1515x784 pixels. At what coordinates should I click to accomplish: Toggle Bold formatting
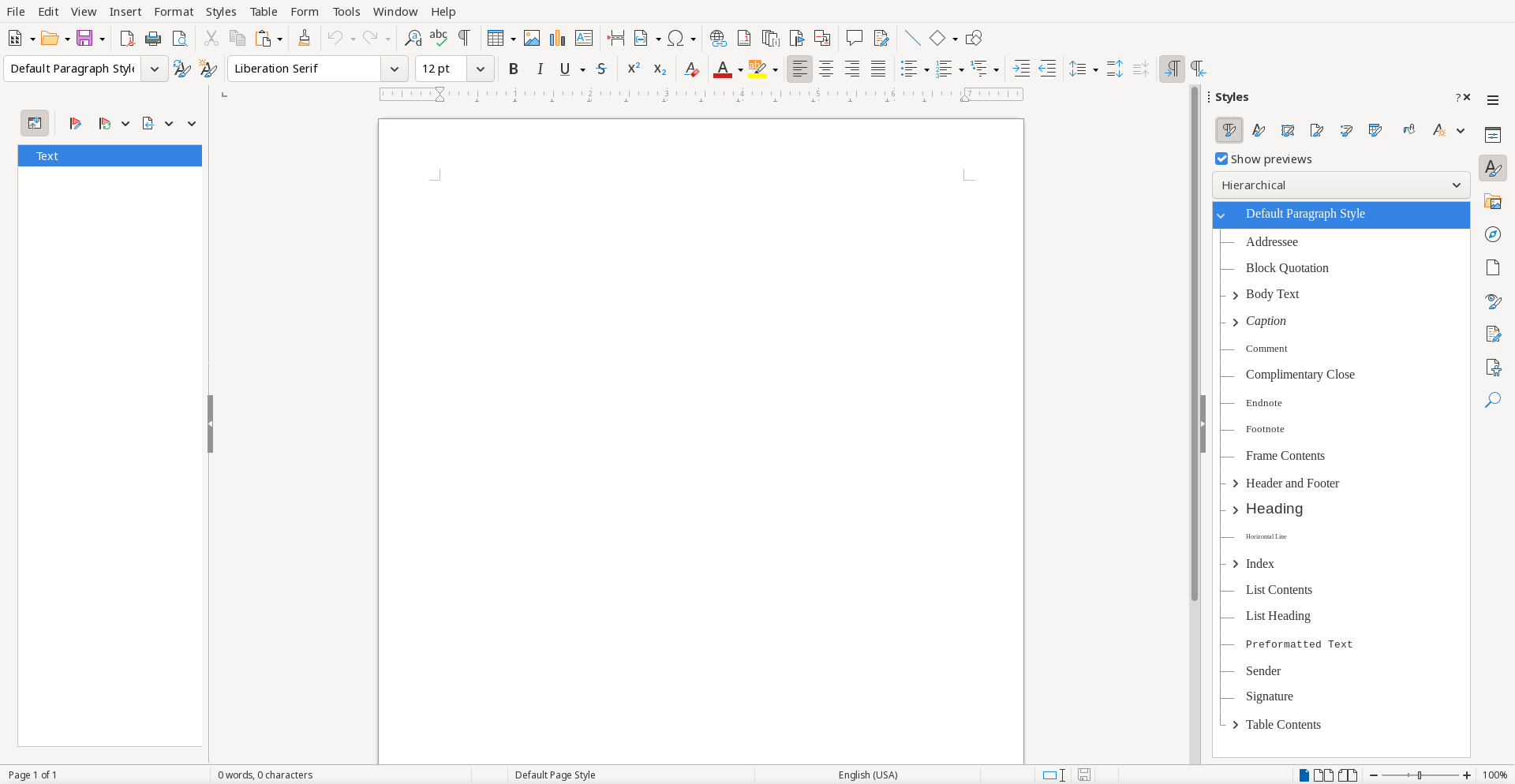[514, 69]
